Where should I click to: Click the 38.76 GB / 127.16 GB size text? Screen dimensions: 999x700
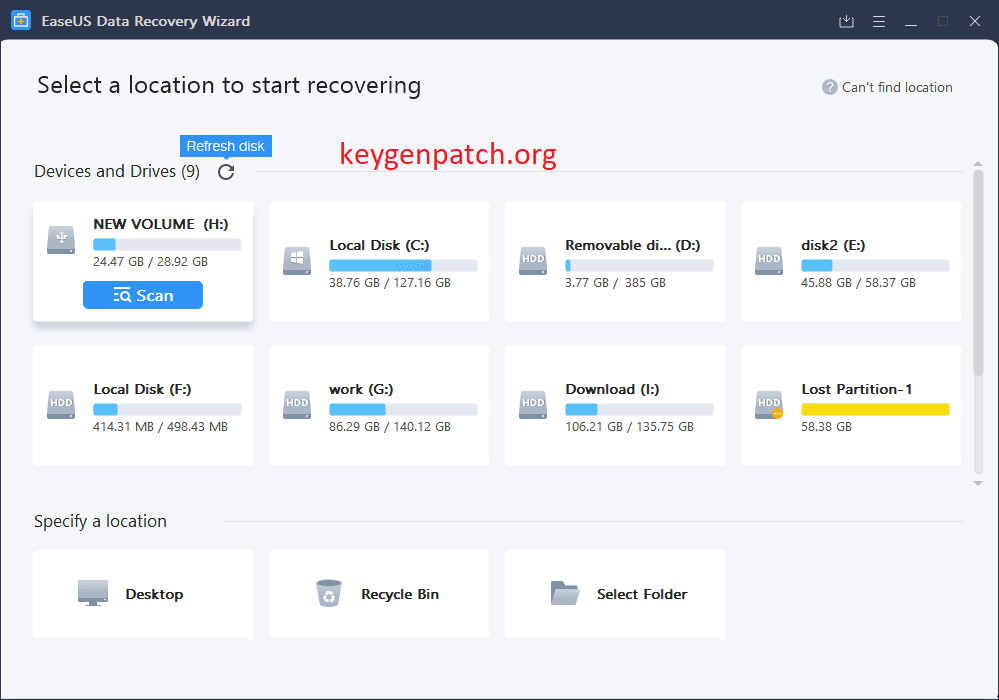390,283
